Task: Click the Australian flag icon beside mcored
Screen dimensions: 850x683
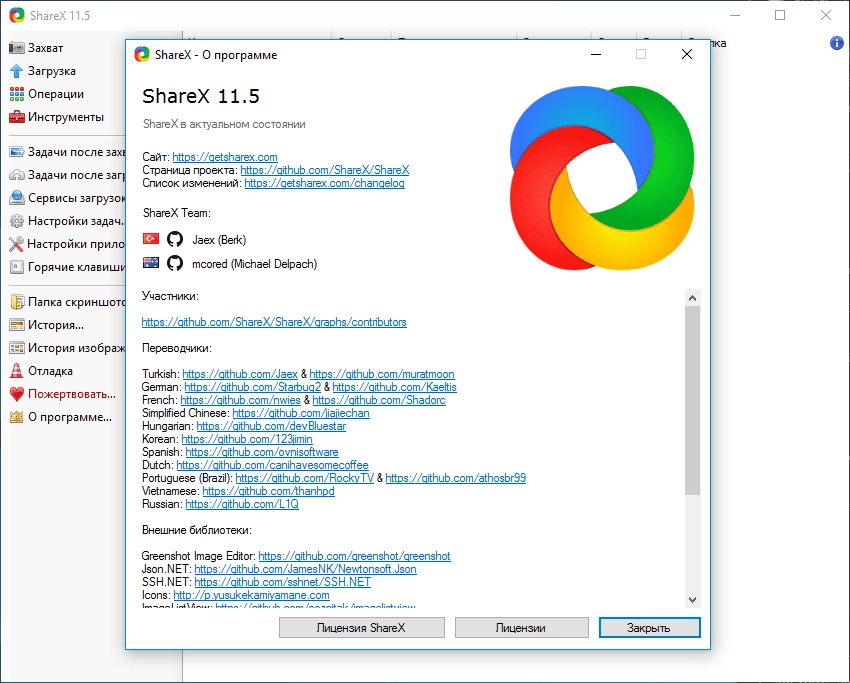Action: [x=151, y=262]
